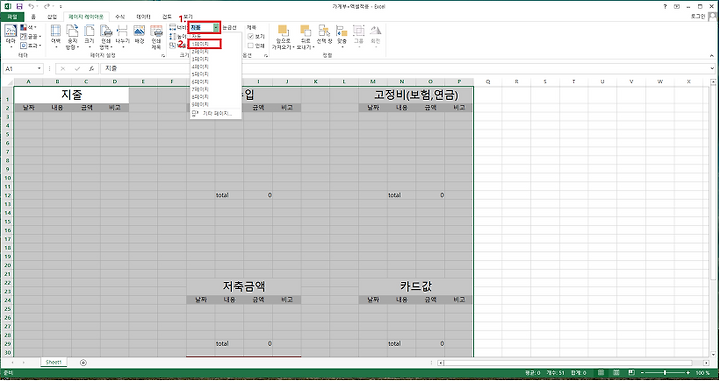The width and height of the screenshot is (720, 381).
Task: Open the Sheet Options dialog launcher
Action: point(266,56)
